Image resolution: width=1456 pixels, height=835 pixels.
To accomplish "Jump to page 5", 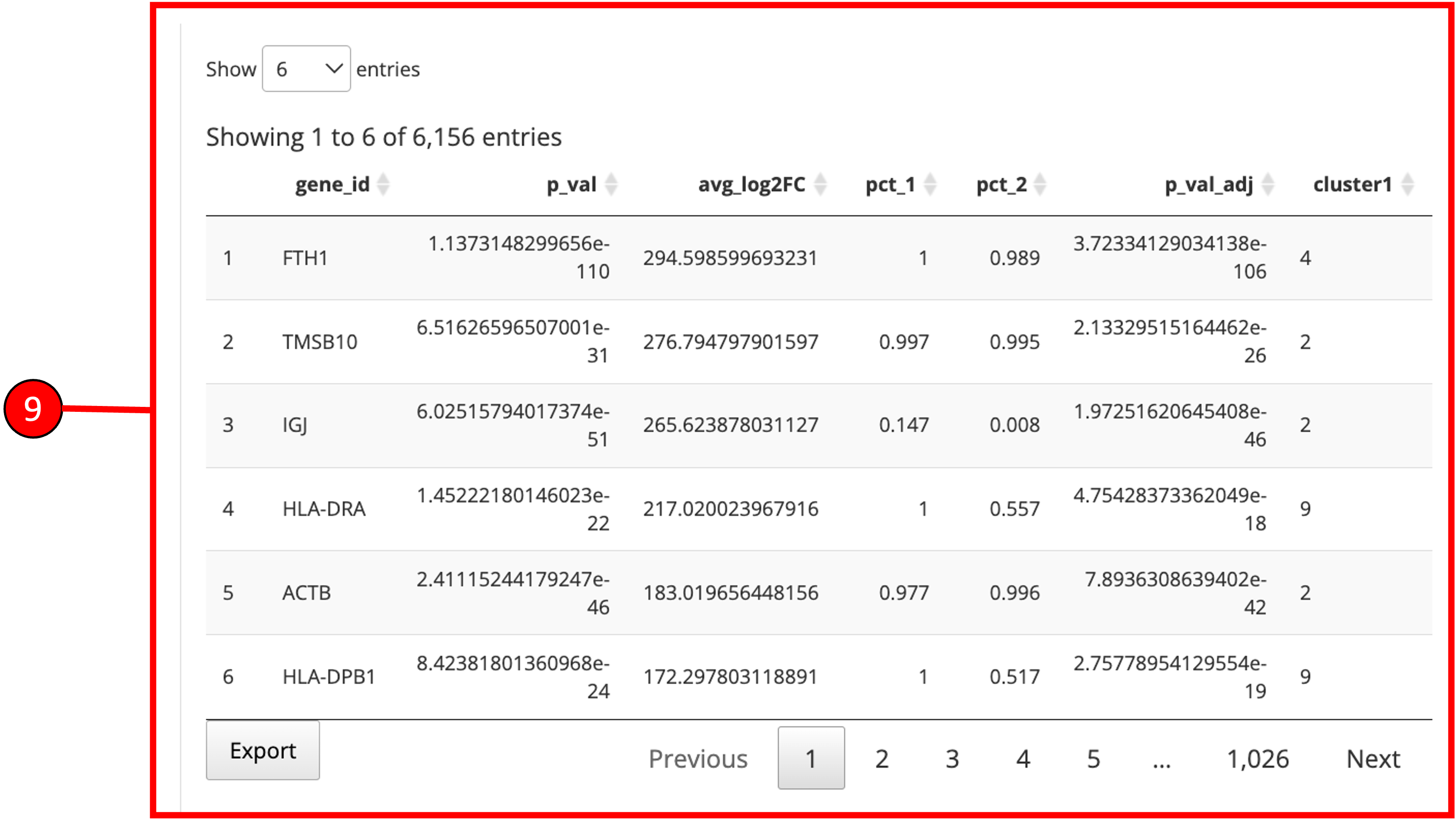I will (x=1094, y=759).
